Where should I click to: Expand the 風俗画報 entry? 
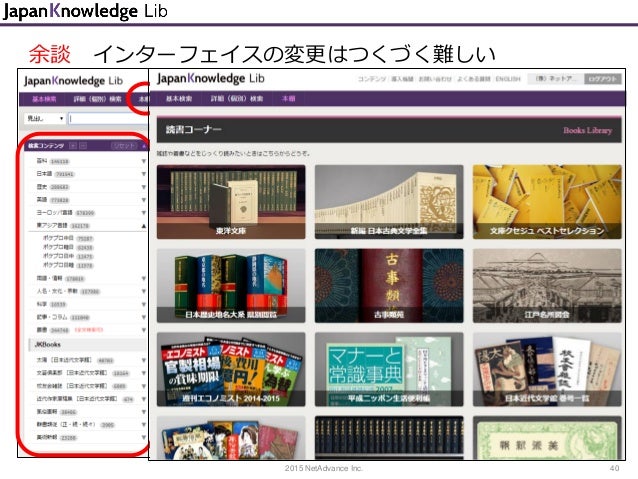pyautogui.click(x=143, y=412)
